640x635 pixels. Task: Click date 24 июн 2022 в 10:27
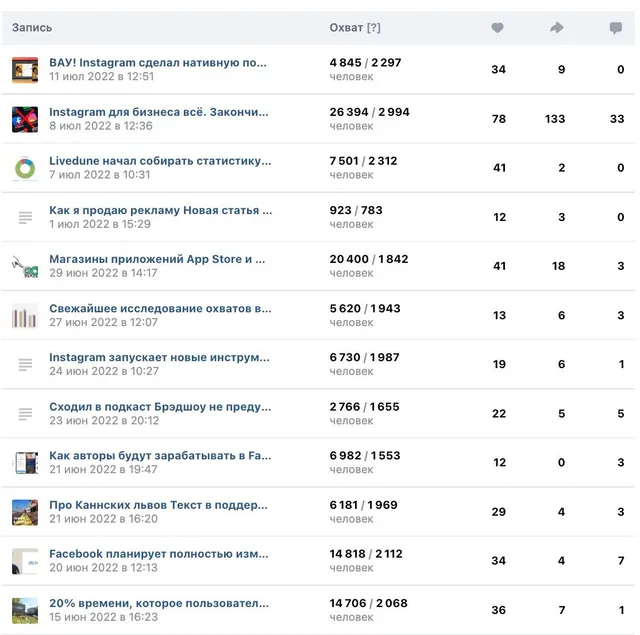104,371
